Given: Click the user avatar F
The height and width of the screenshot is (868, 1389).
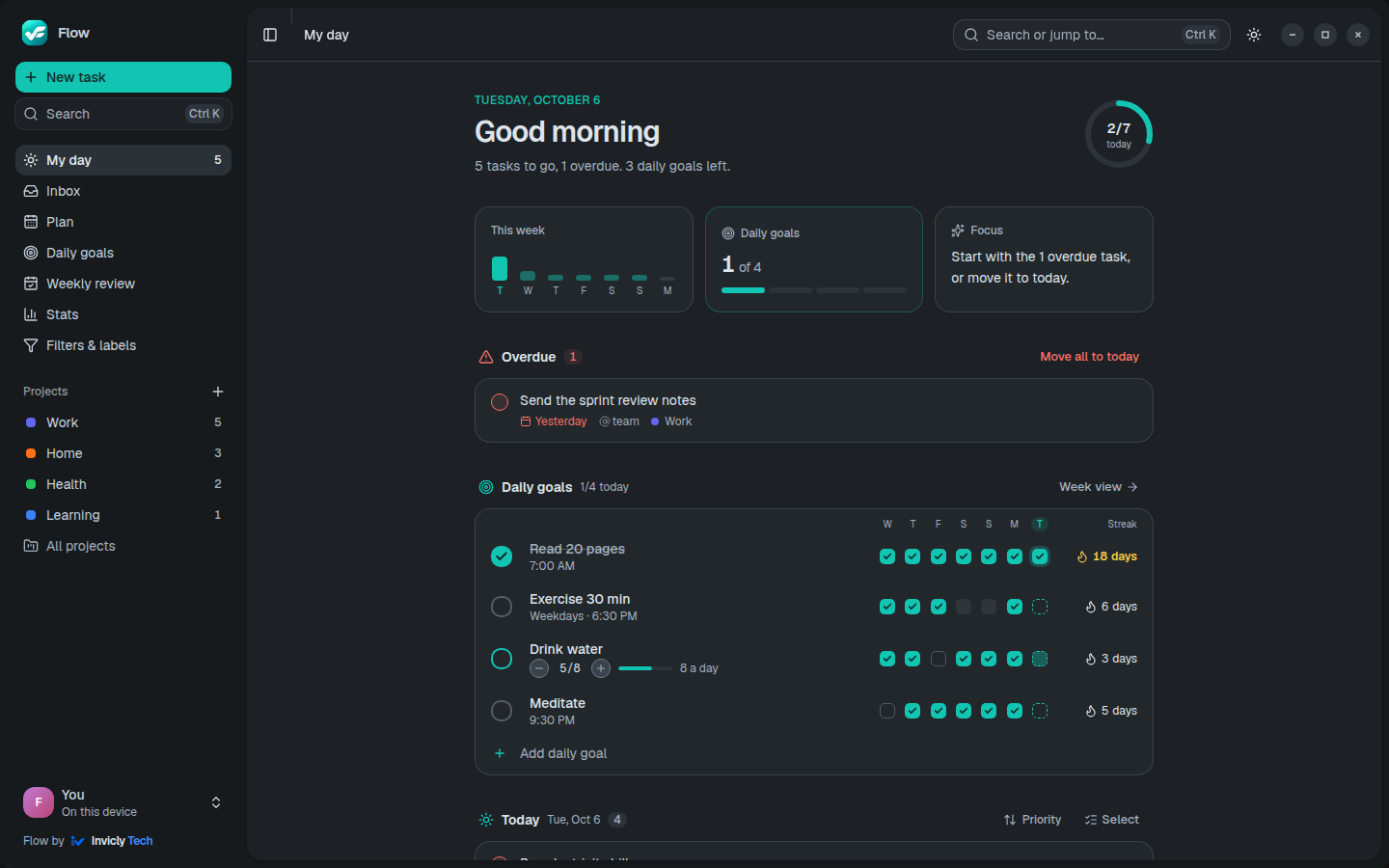Looking at the screenshot, I should point(39,802).
